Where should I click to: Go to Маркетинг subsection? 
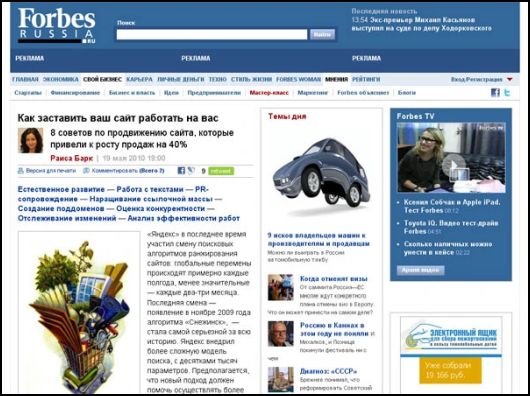pos(313,93)
